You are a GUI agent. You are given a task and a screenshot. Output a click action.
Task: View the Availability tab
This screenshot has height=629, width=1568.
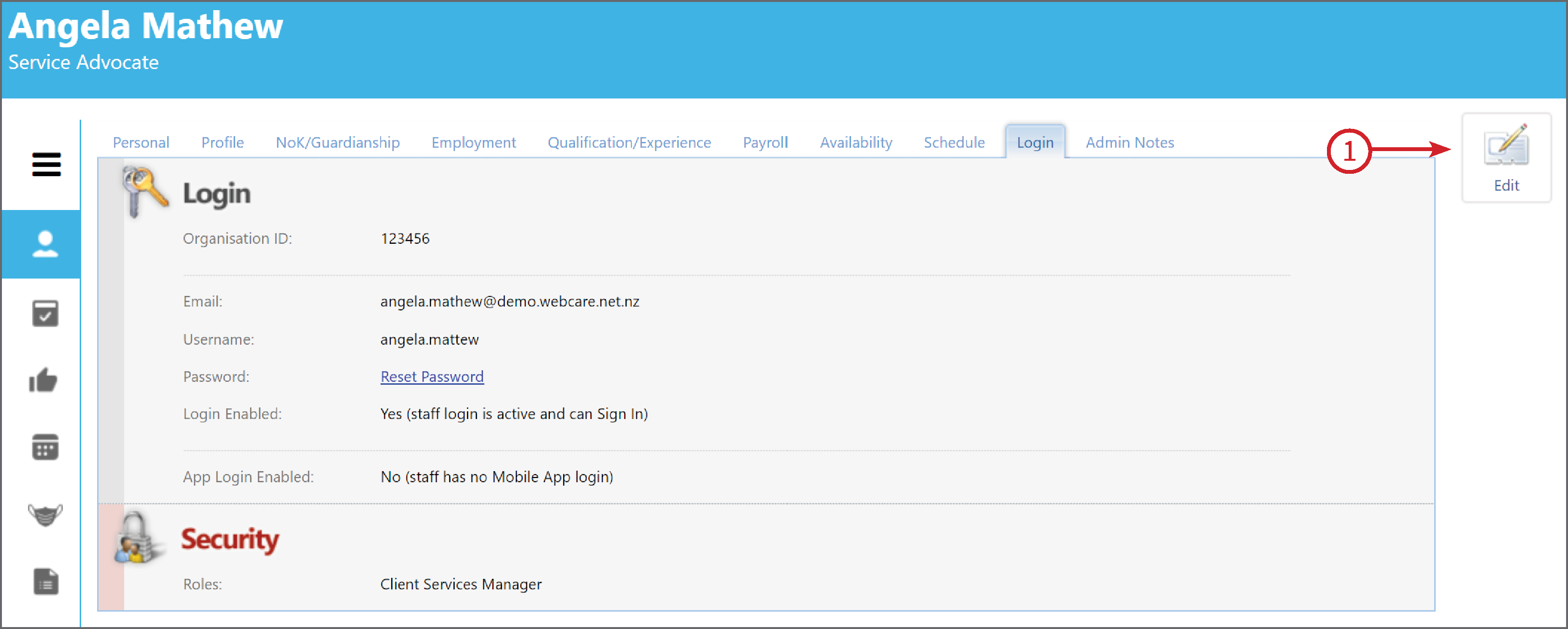click(x=856, y=142)
